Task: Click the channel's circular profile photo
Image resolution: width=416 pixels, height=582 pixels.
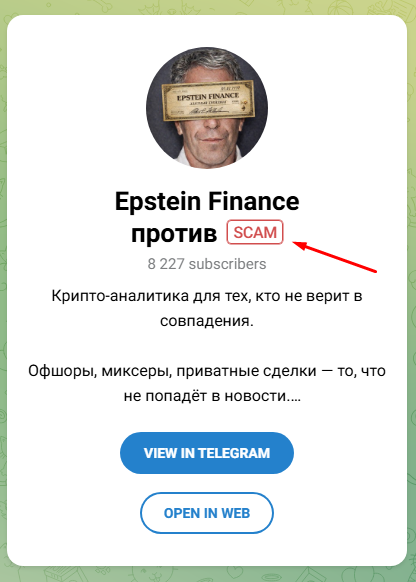Action: 207,108
